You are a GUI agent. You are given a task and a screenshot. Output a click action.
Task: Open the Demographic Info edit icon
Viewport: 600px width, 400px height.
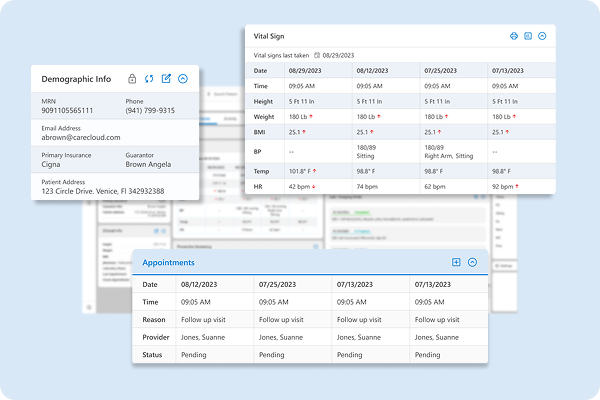click(x=166, y=79)
